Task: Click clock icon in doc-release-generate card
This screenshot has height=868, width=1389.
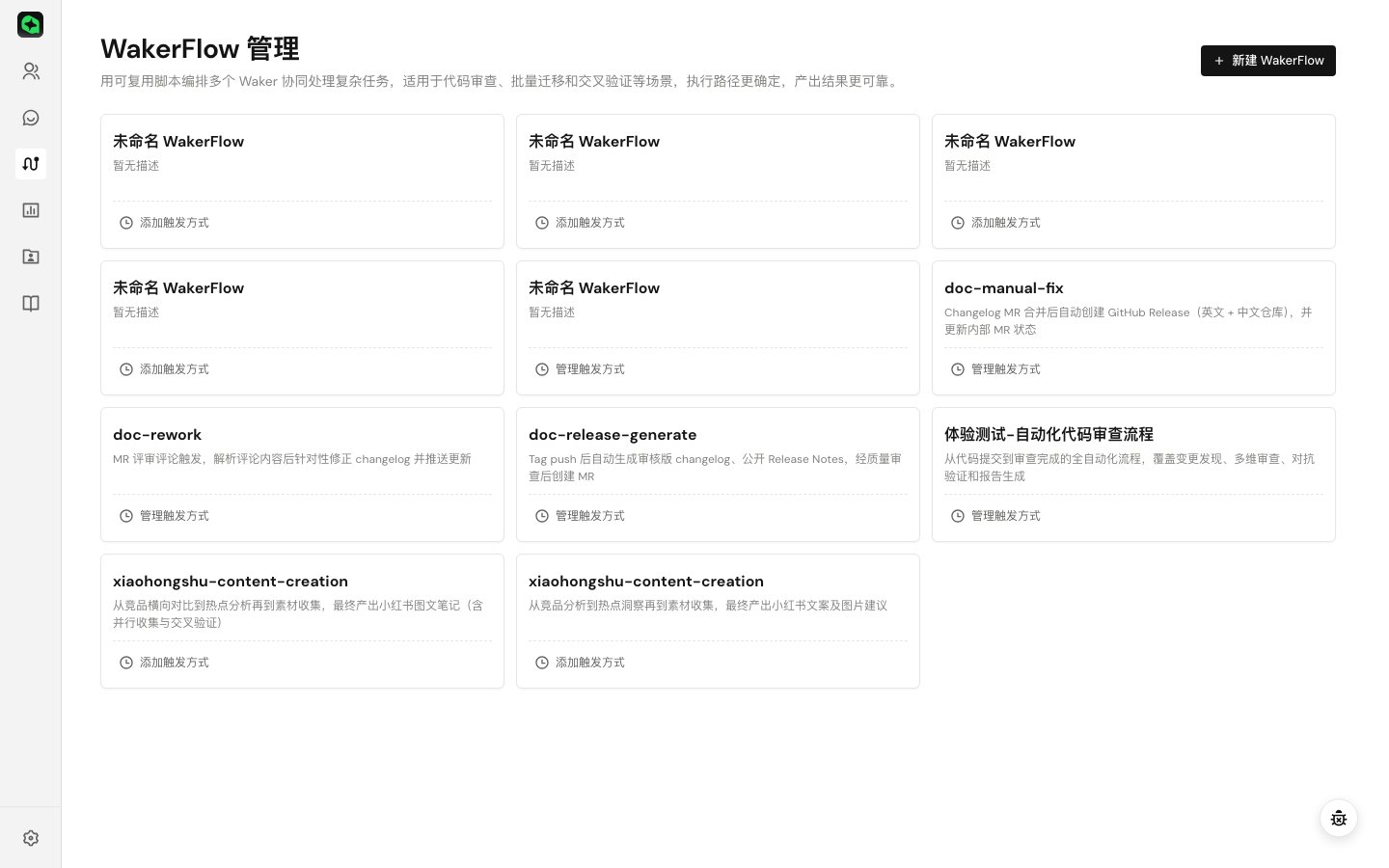Action: click(x=542, y=516)
